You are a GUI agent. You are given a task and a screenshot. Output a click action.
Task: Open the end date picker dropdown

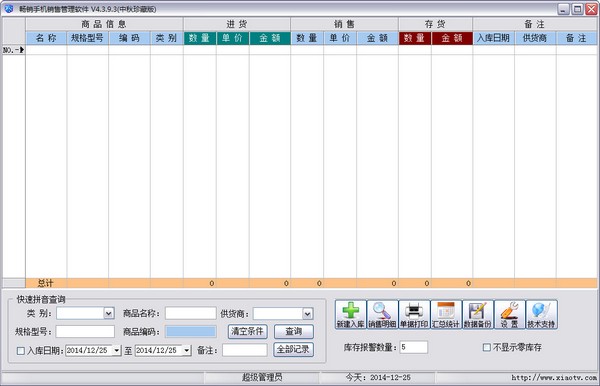(x=187, y=350)
